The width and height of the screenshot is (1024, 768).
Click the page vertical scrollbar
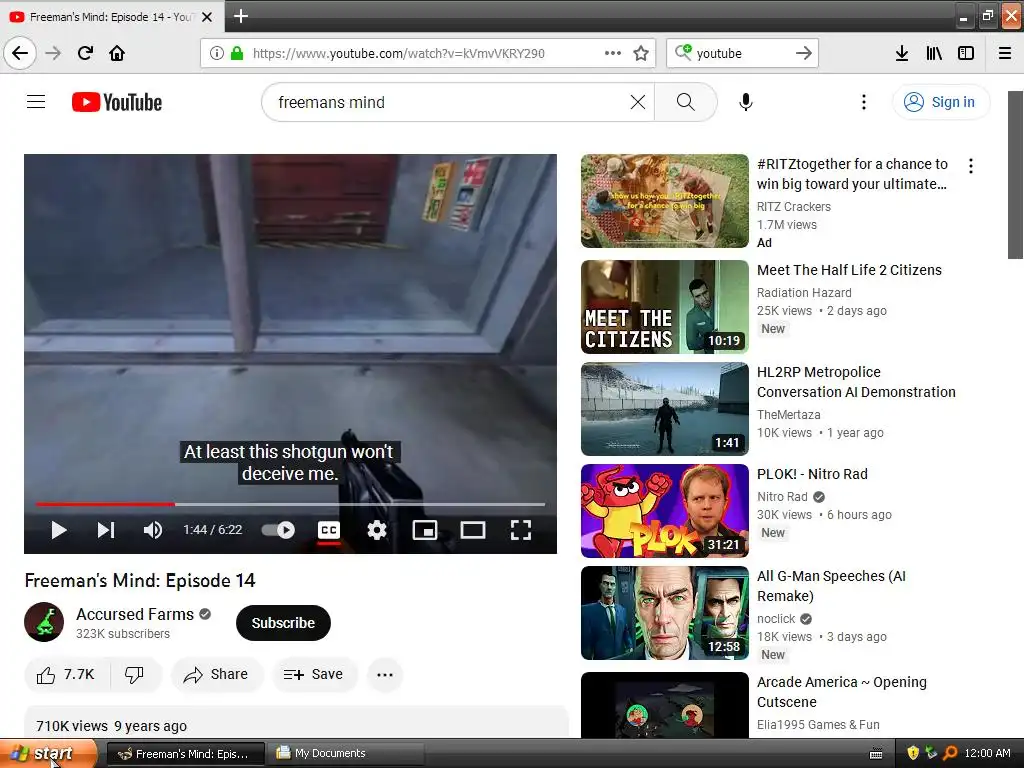tap(1016, 175)
